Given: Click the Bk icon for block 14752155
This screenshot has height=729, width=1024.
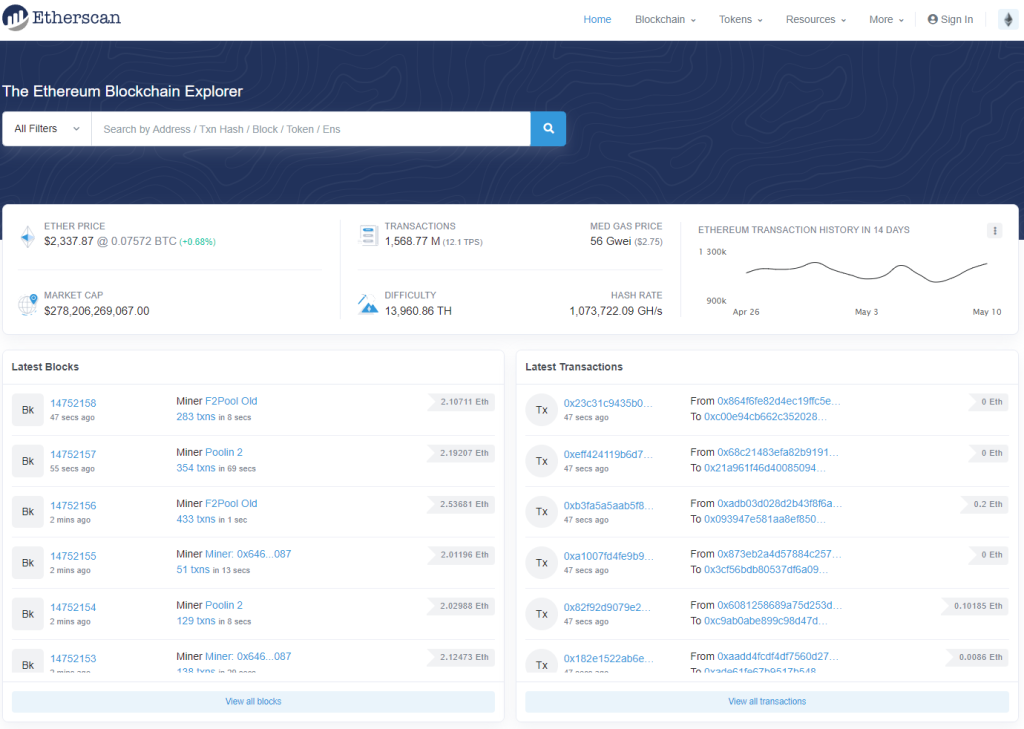Looking at the screenshot, I should (x=28, y=562).
